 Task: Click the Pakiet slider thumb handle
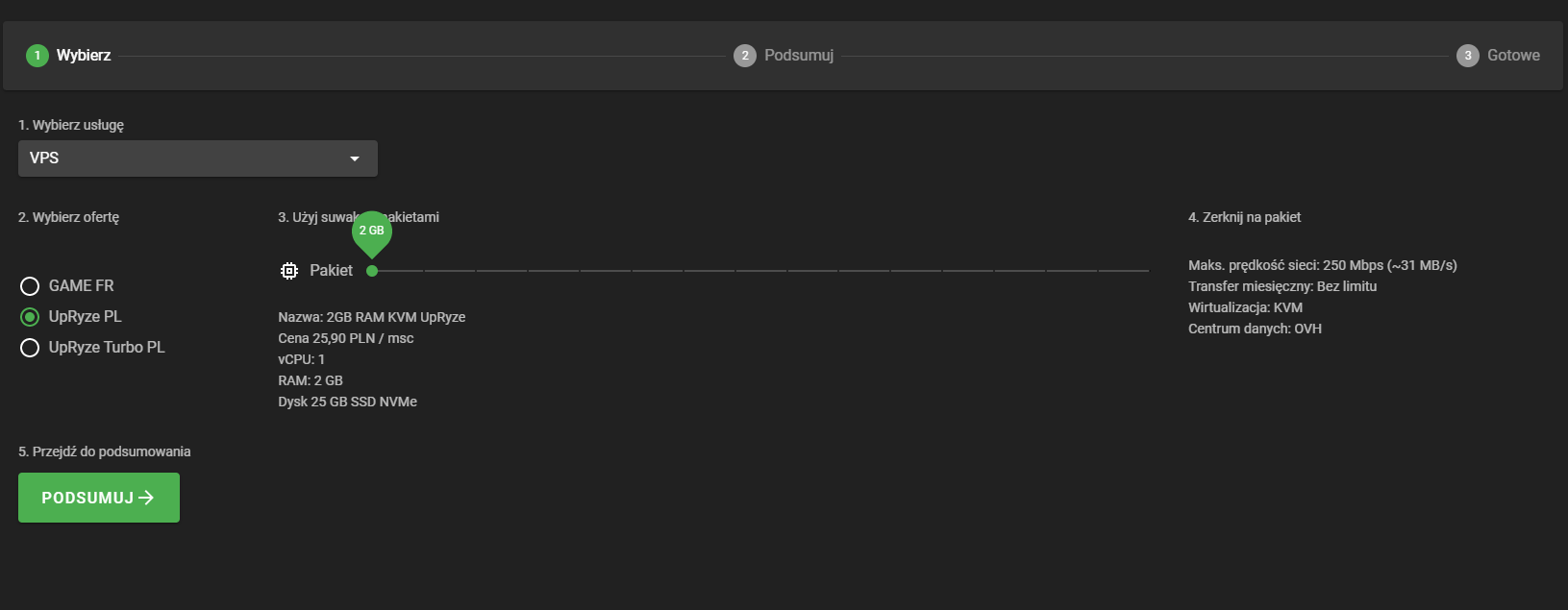(x=372, y=271)
